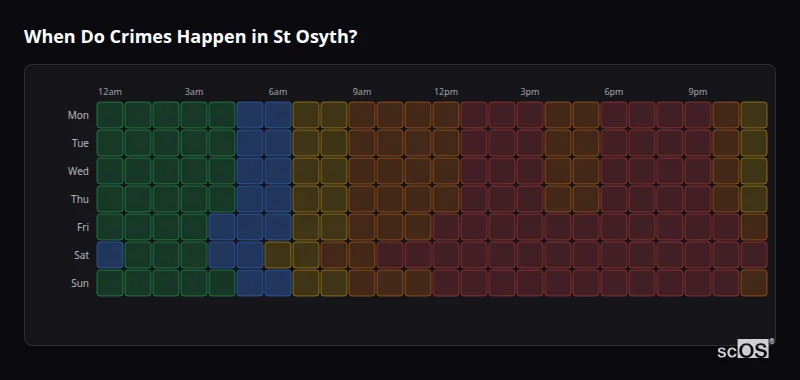This screenshot has height=380, width=800.
Task: Click the 3pm hour label
Action: [x=530, y=92]
